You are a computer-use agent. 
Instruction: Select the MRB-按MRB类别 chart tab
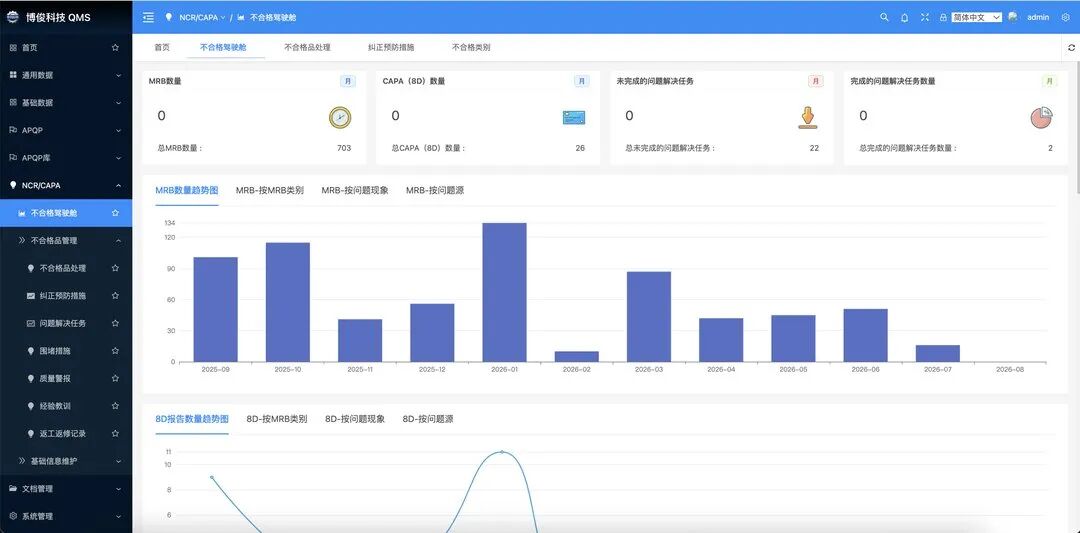[269, 190]
